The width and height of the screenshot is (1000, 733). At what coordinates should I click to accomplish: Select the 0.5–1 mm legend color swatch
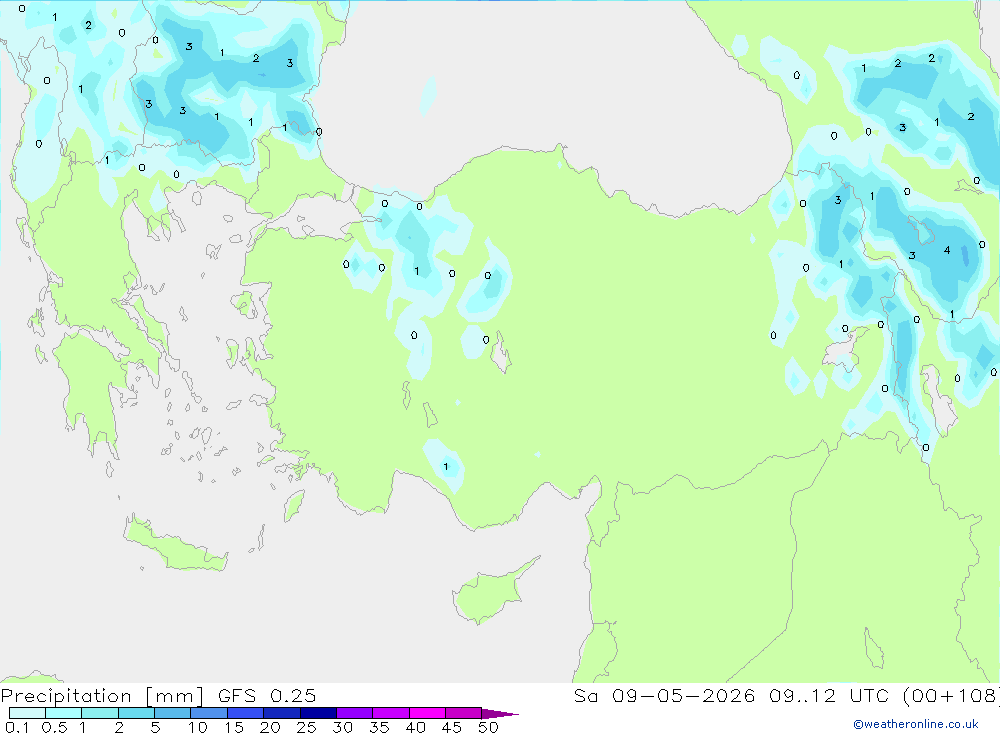coord(63,713)
